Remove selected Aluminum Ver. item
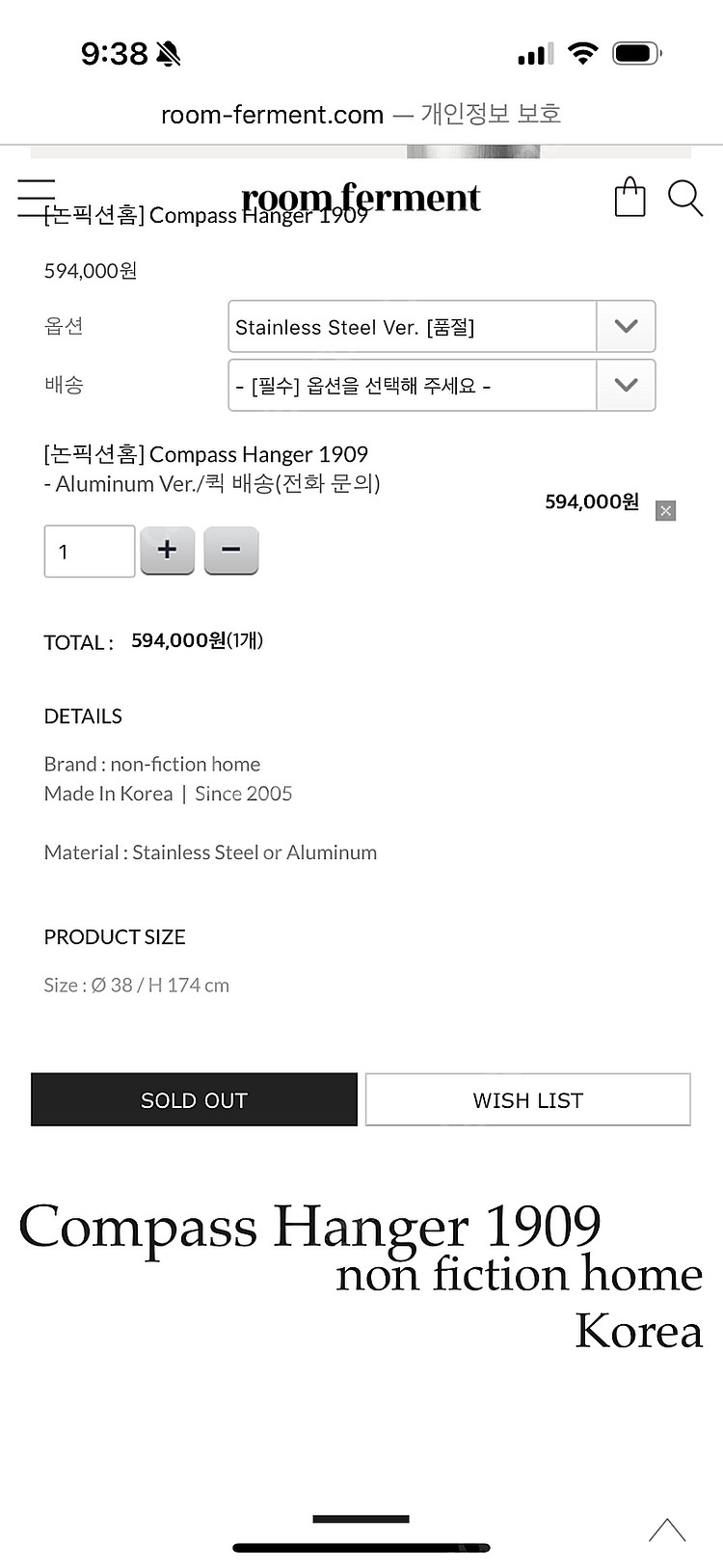Screen dimensions: 723x1568 click(x=665, y=511)
